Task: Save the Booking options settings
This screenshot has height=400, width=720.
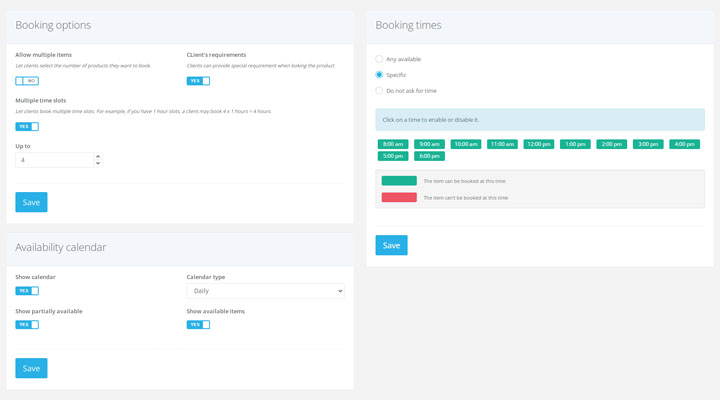Action: click(31, 202)
